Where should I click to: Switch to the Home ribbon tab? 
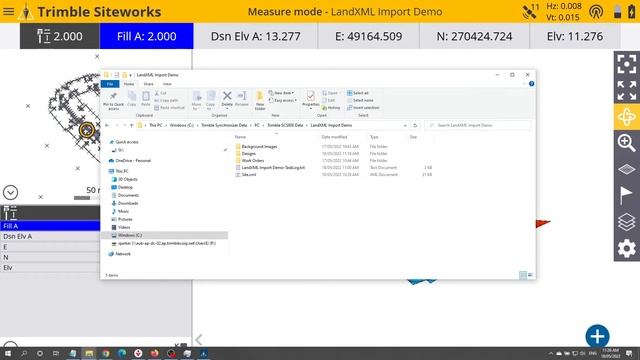[x=129, y=84]
